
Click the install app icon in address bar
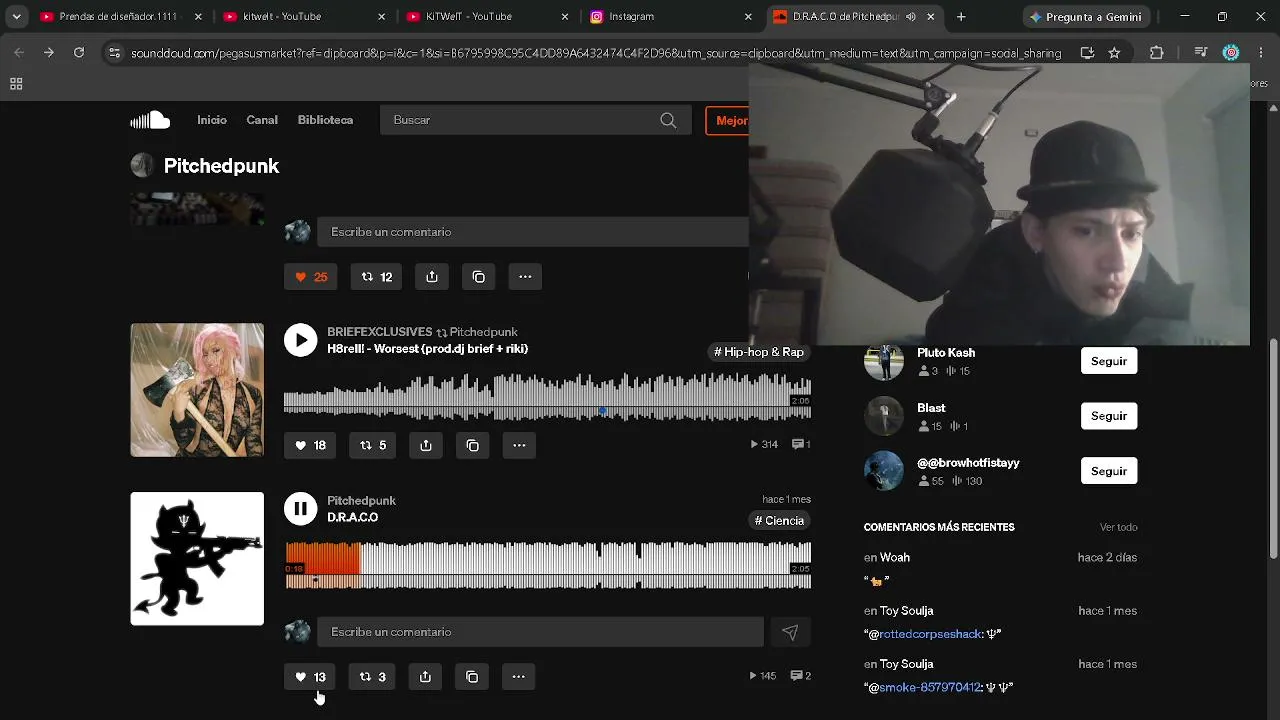click(1087, 53)
